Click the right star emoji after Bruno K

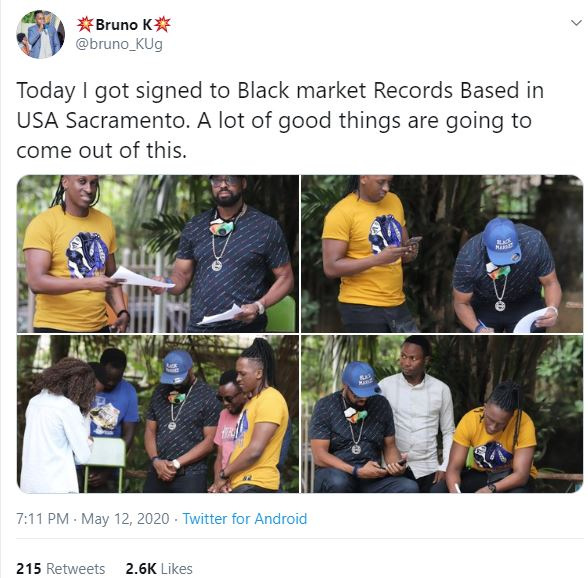click(162, 24)
